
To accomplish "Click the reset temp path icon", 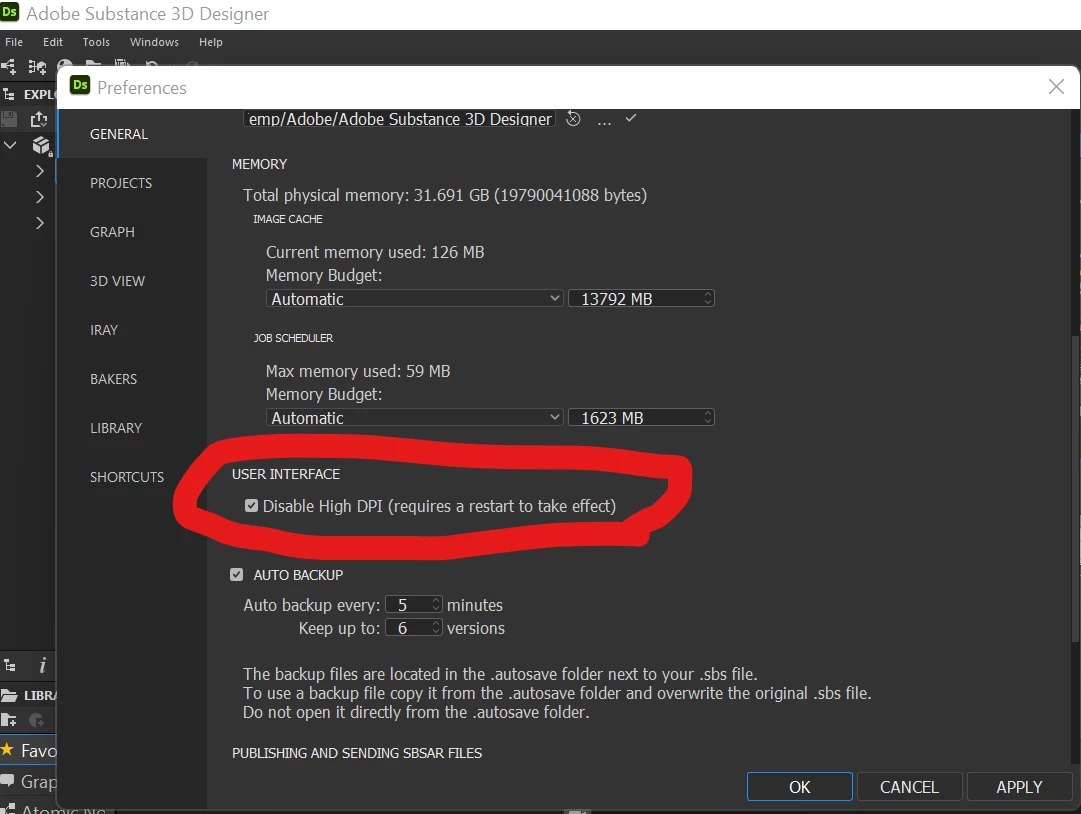I will click(573, 119).
